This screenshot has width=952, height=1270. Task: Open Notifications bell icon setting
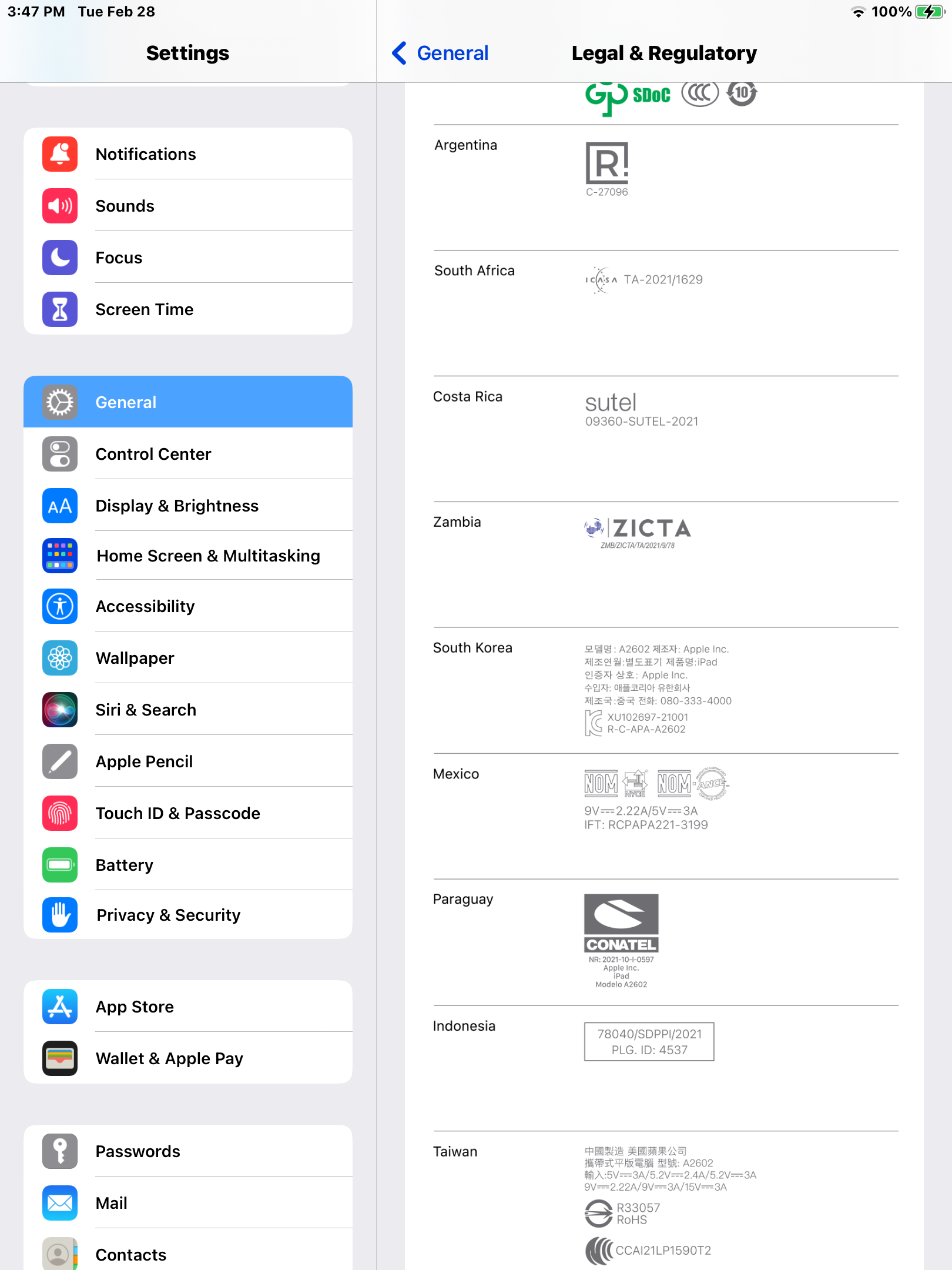(60, 154)
